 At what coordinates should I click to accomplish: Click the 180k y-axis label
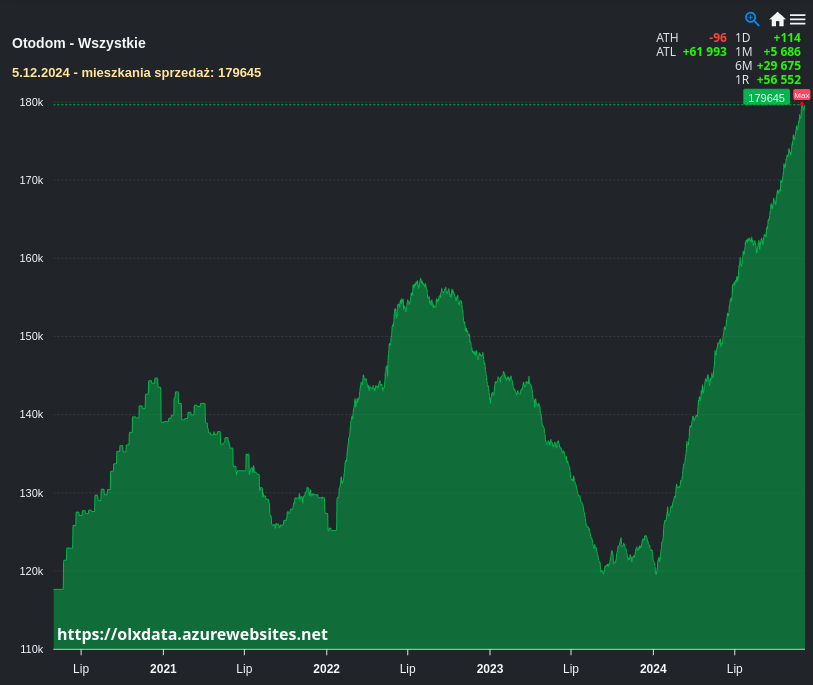(x=31, y=102)
